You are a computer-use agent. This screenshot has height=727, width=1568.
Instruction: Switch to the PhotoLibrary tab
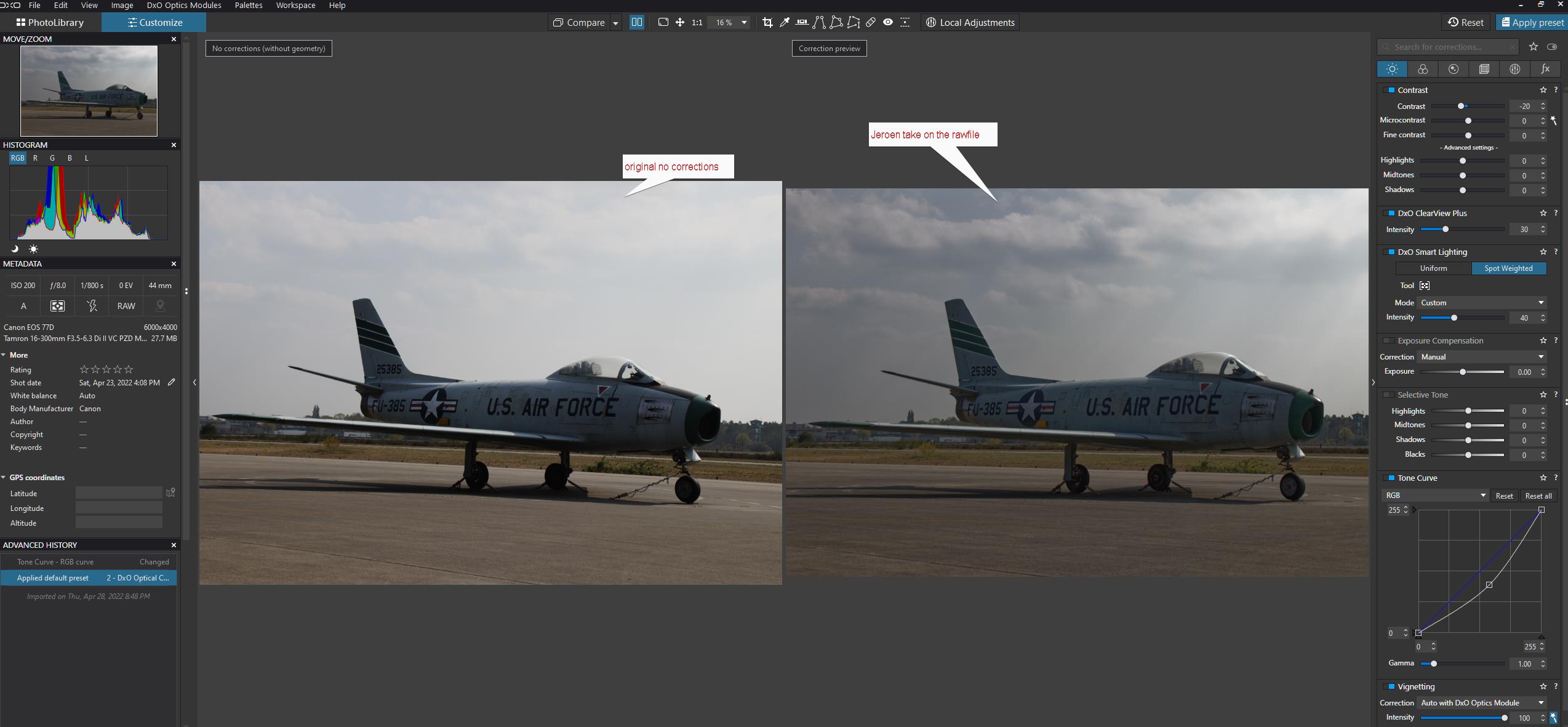click(50, 22)
